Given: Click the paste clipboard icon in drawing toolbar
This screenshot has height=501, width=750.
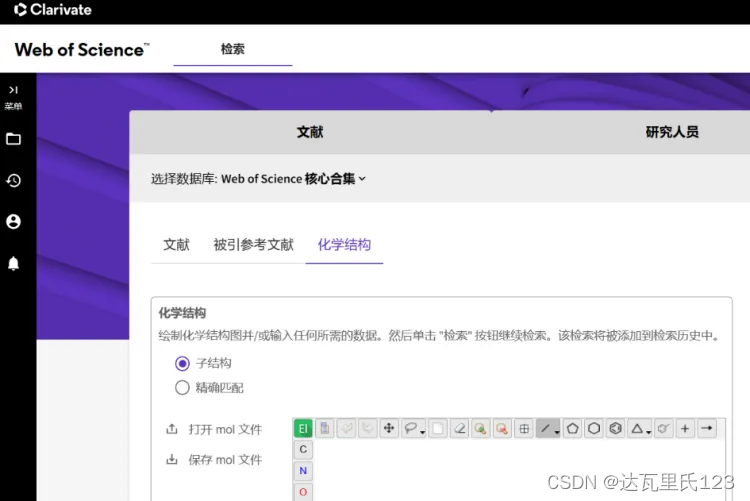Looking at the screenshot, I should pos(325,428).
